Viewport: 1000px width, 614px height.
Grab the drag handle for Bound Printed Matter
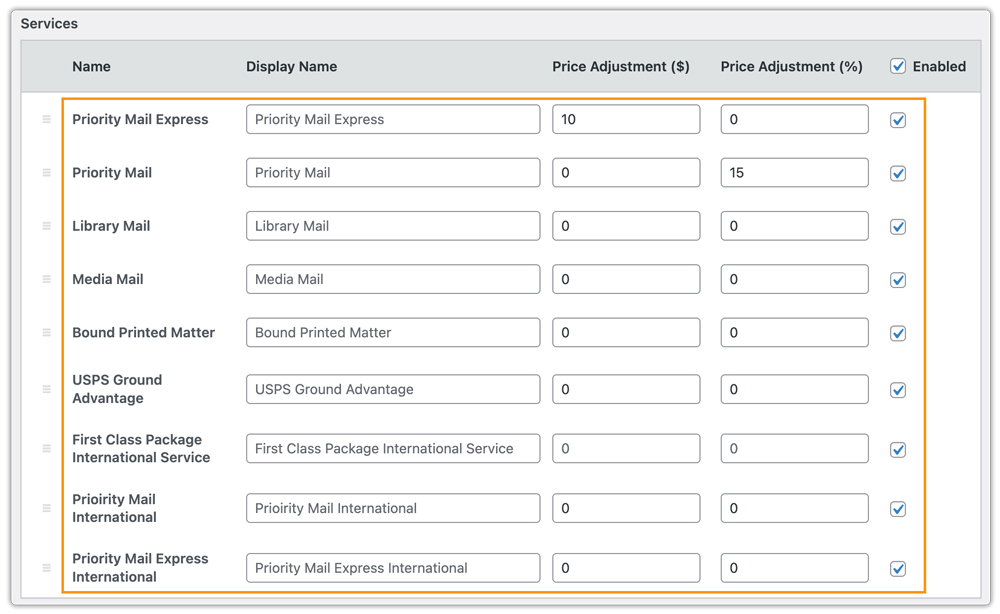[47, 332]
